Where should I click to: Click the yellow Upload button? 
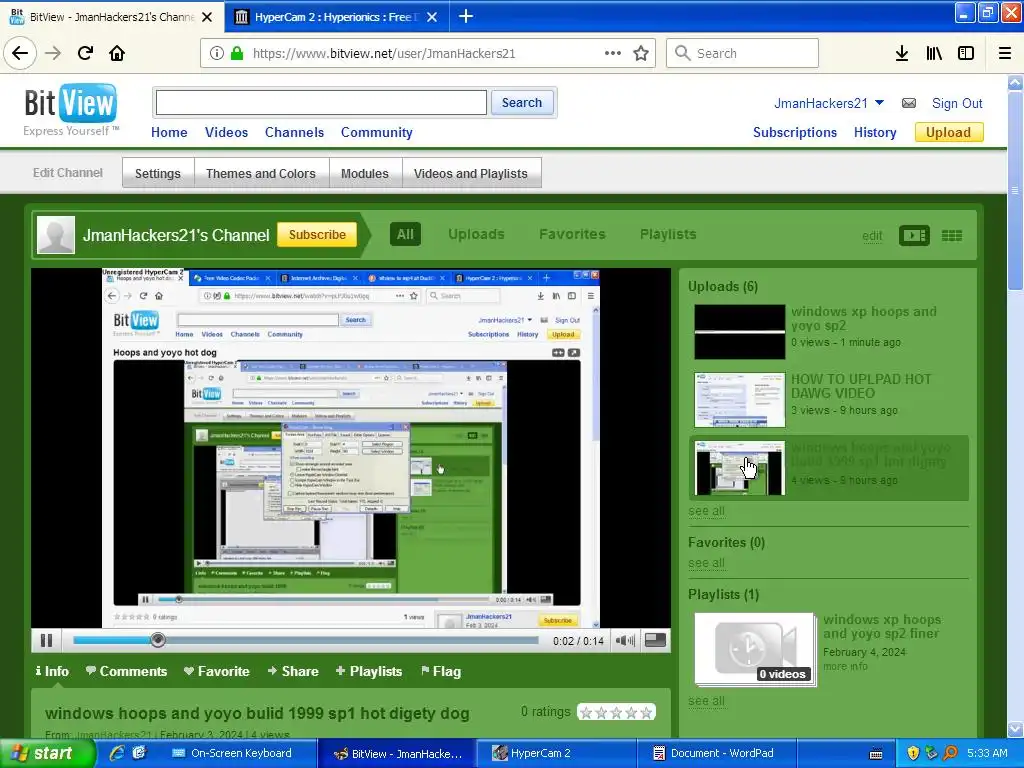pos(948,133)
